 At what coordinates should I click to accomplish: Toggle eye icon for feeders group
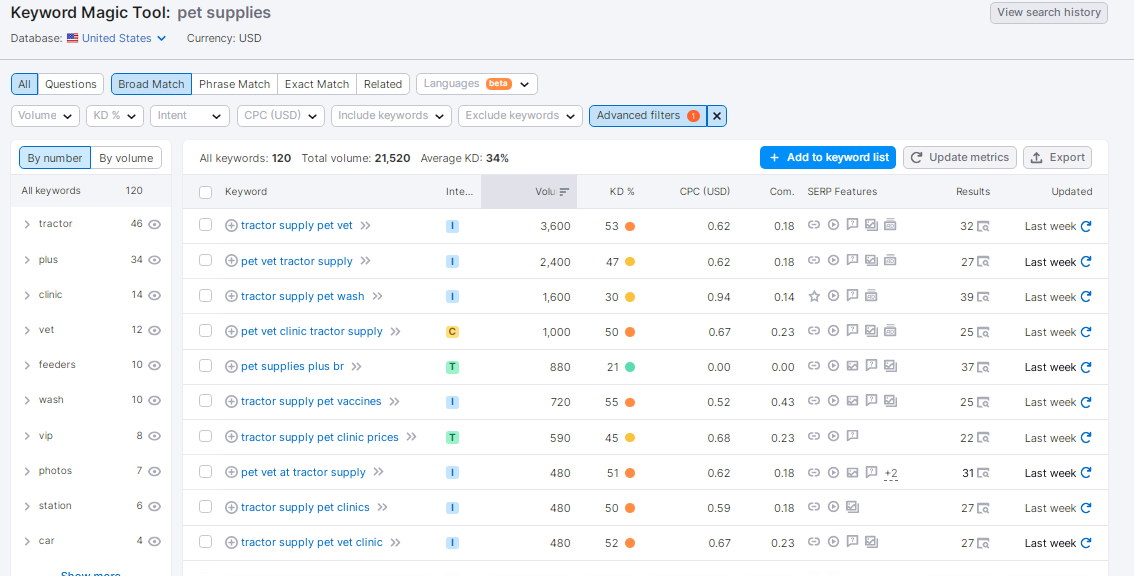154,365
